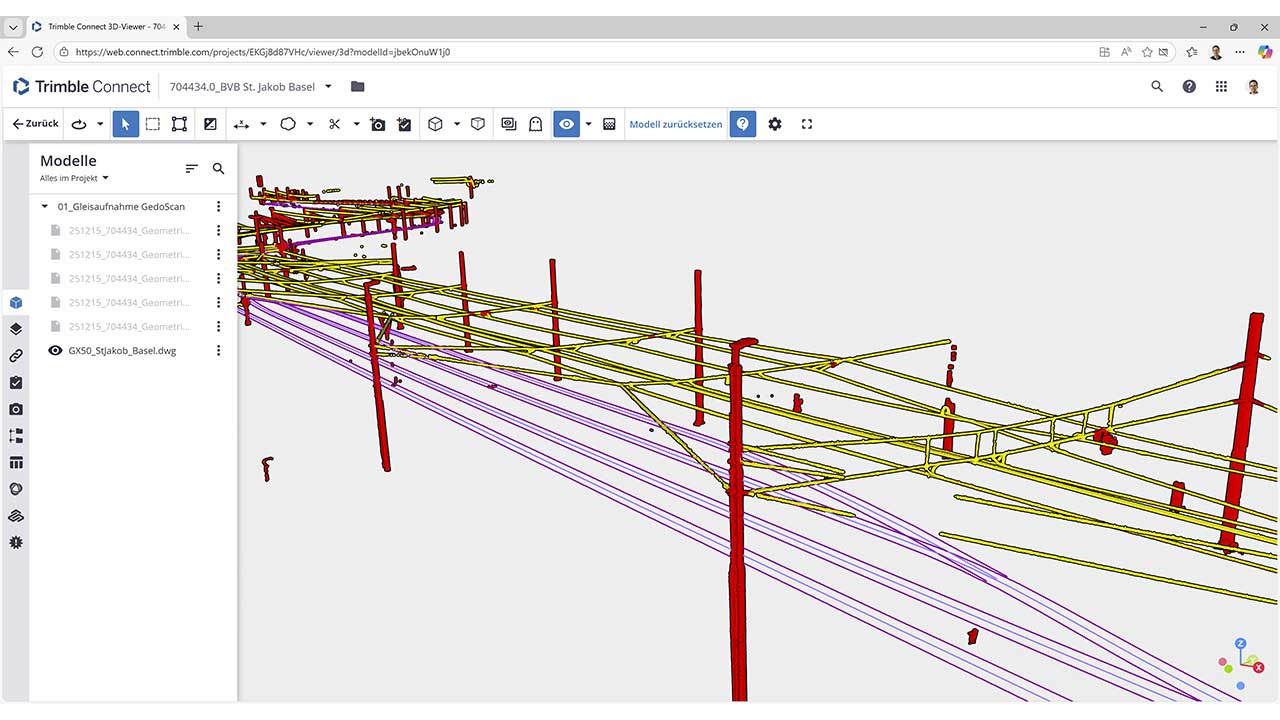The width and height of the screenshot is (1280, 720).
Task: Toggle the blue eye visibility button in toolbar
Action: tap(567, 124)
